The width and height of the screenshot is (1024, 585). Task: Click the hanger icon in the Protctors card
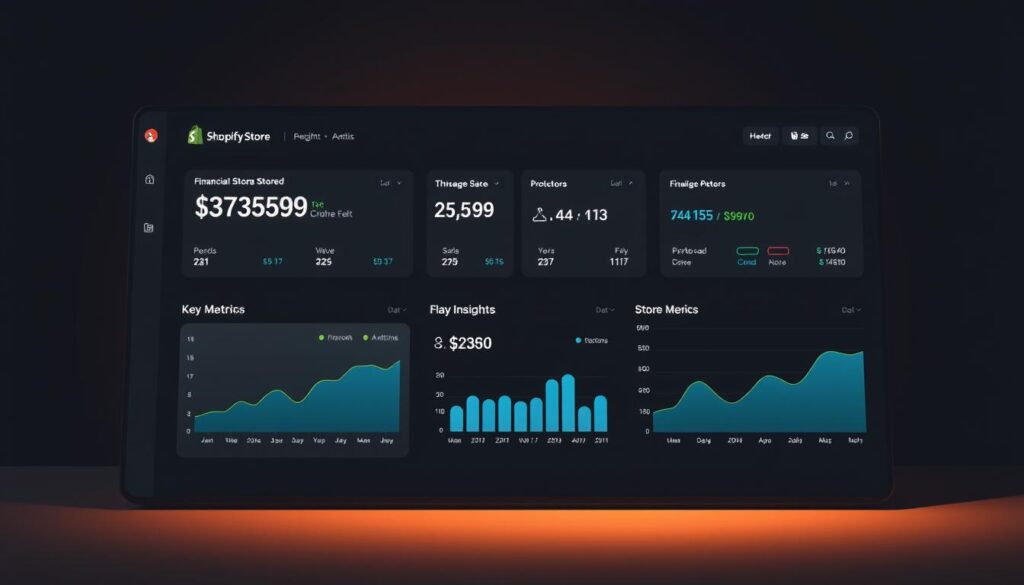coord(539,213)
